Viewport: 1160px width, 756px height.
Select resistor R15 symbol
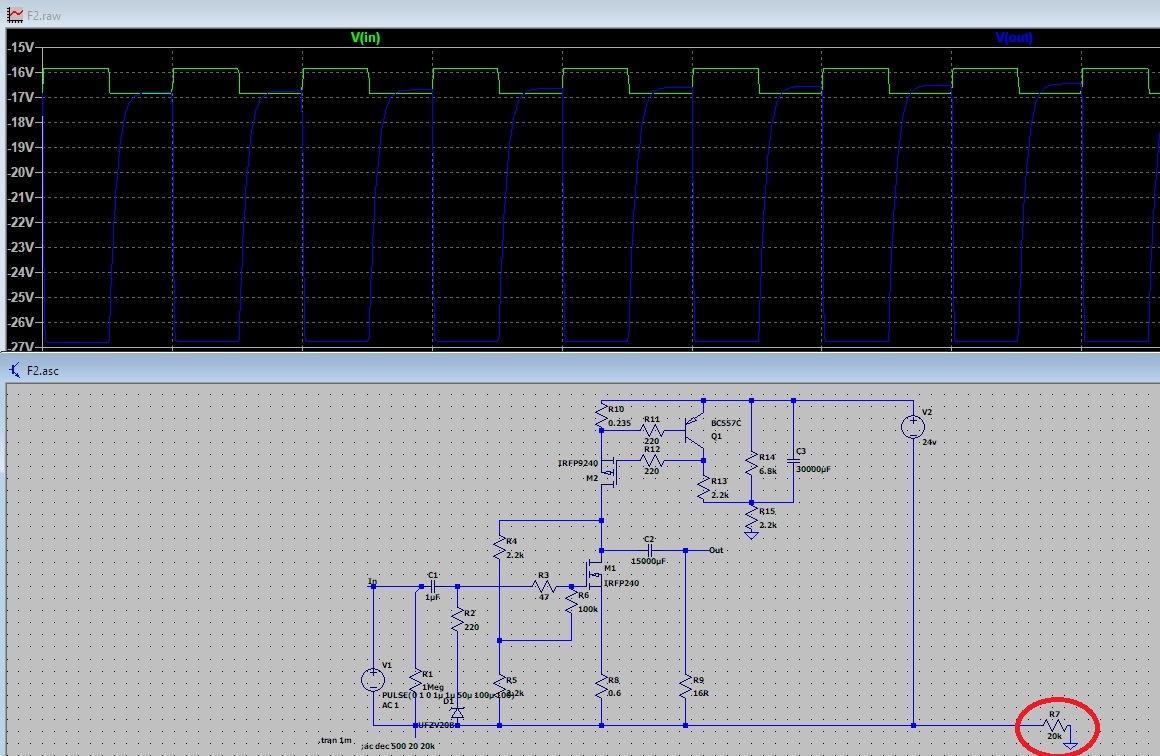(x=751, y=517)
